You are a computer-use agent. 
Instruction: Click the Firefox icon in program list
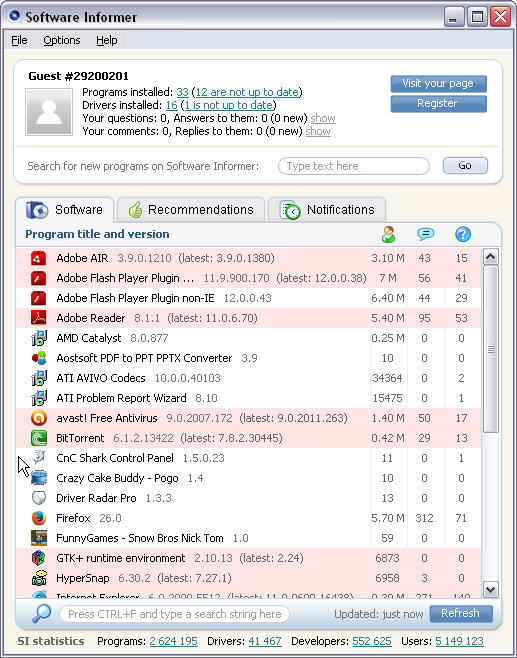(39, 518)
